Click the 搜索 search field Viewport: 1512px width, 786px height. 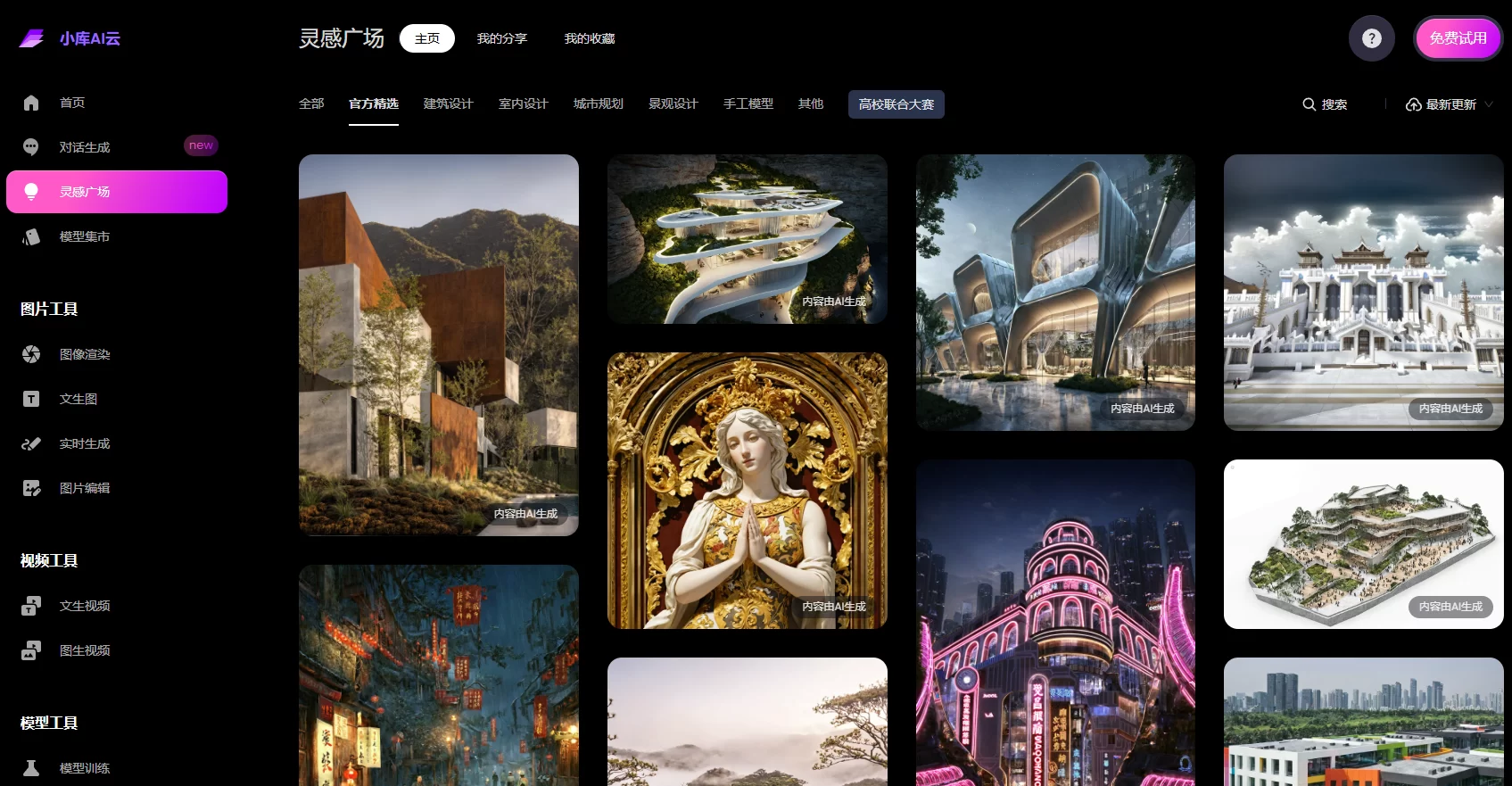(x=1326, y=104)
